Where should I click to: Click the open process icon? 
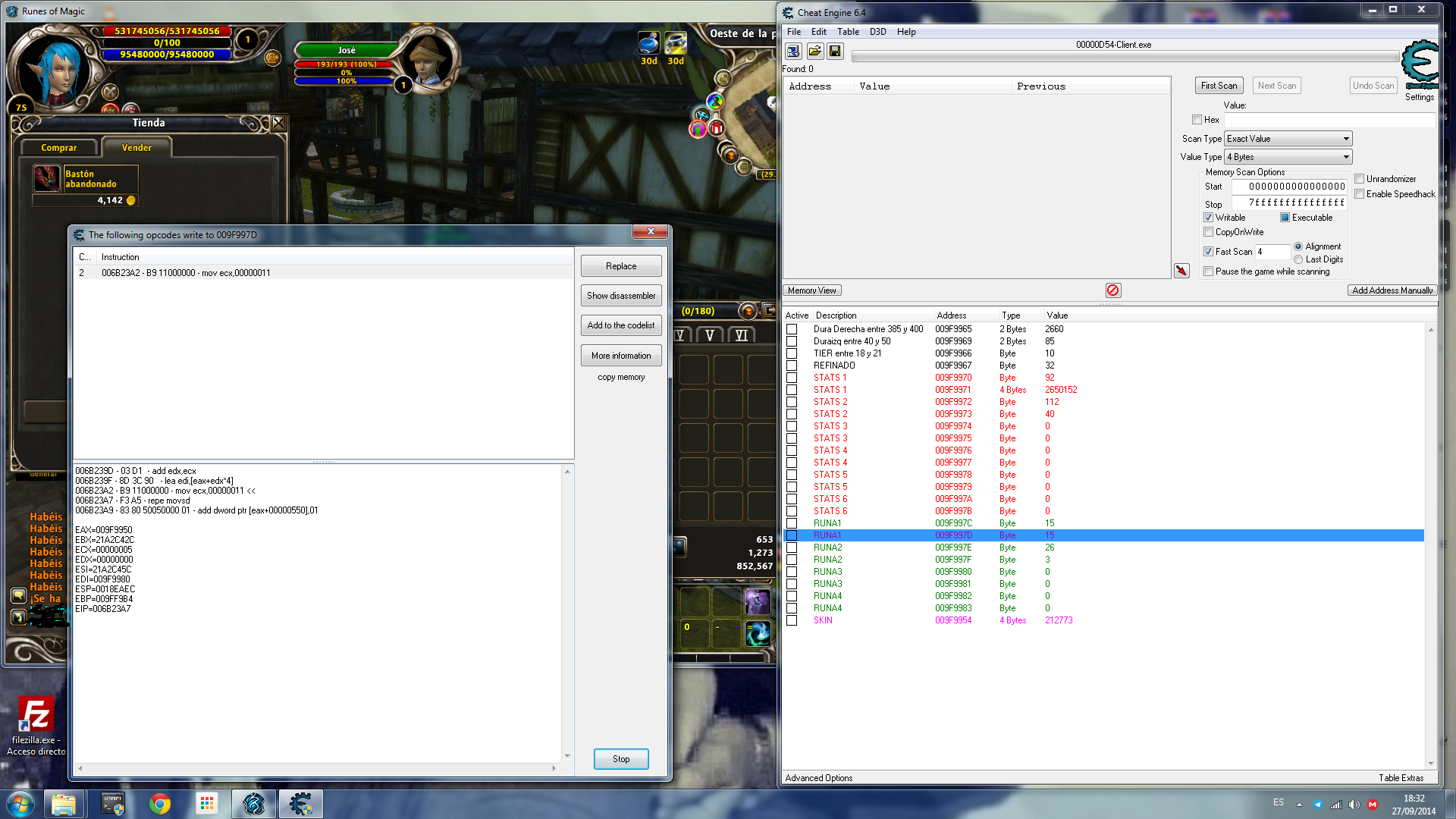point(793,51)
